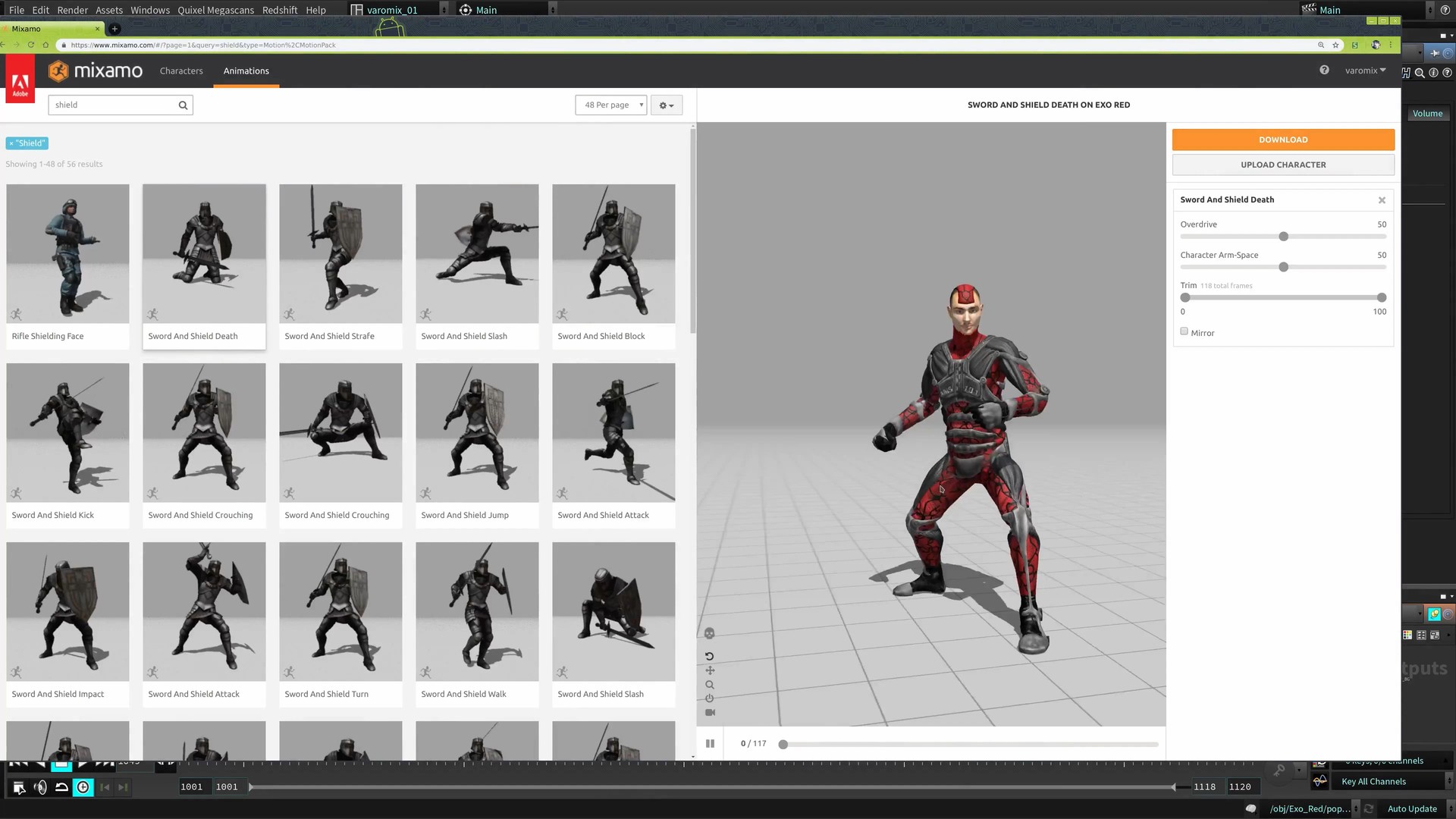Select the Sword And Shield Jump animation thumbnail
The width and height of the screenshot is (1456, 819).
pos(476,433)
